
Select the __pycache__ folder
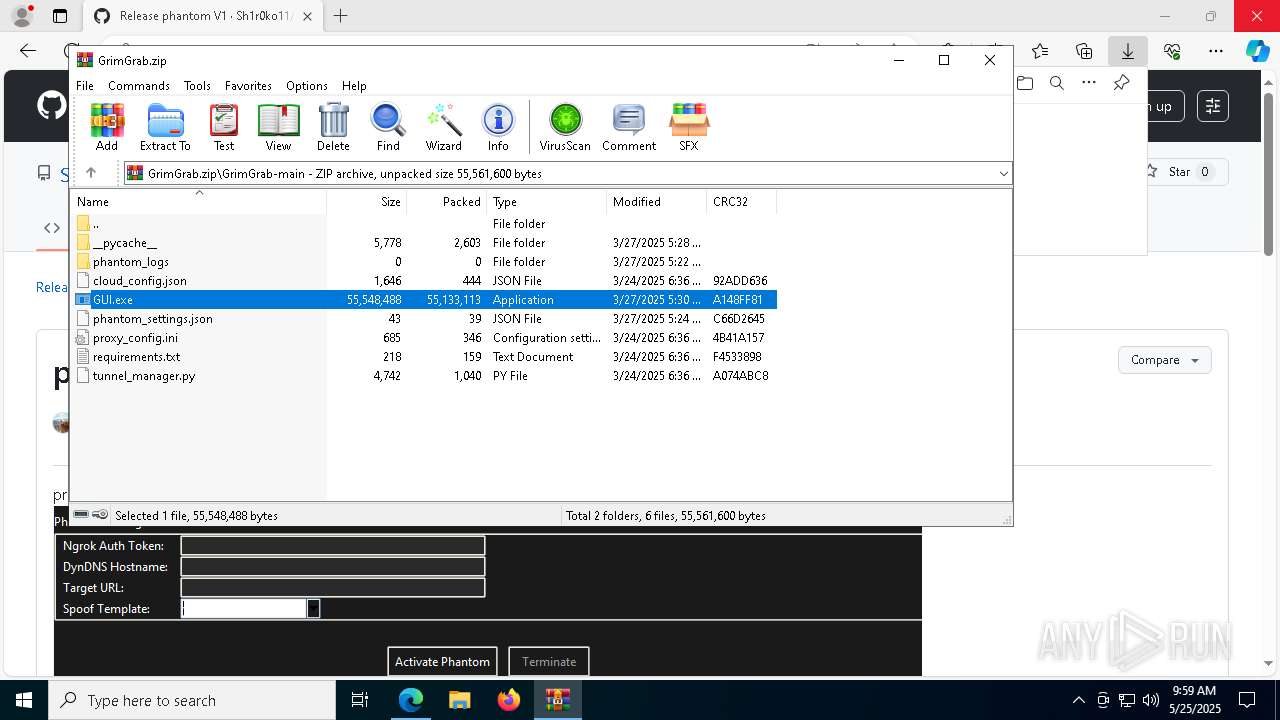click(425, 243)
